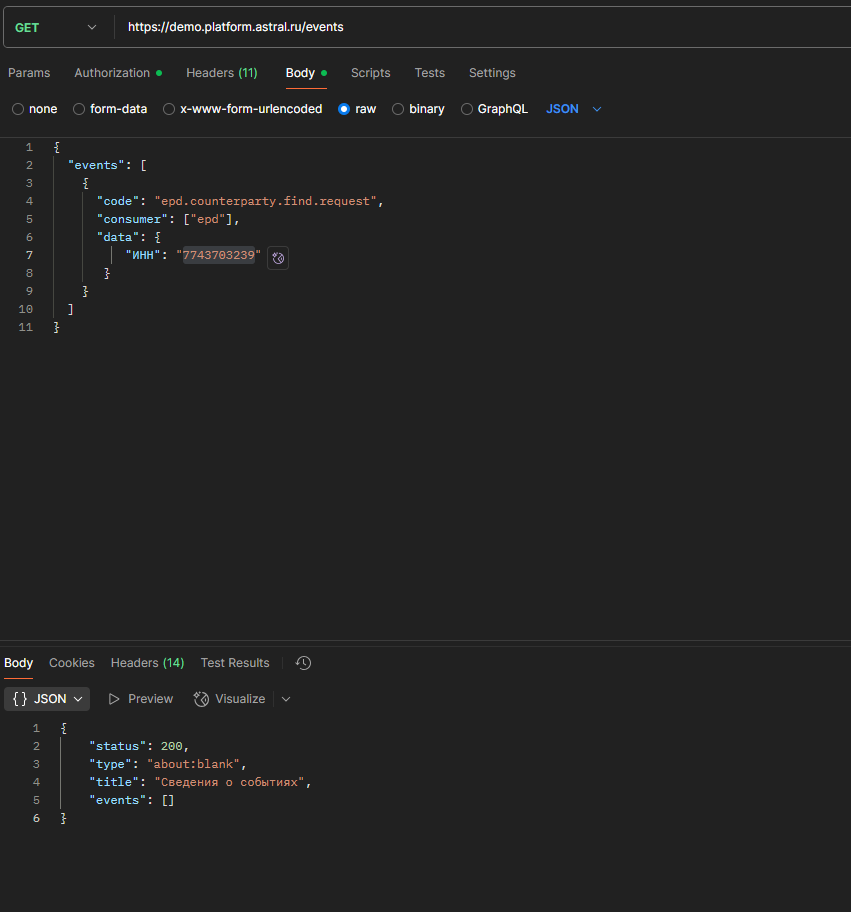Select the raw body type

[x=344, y=109]
